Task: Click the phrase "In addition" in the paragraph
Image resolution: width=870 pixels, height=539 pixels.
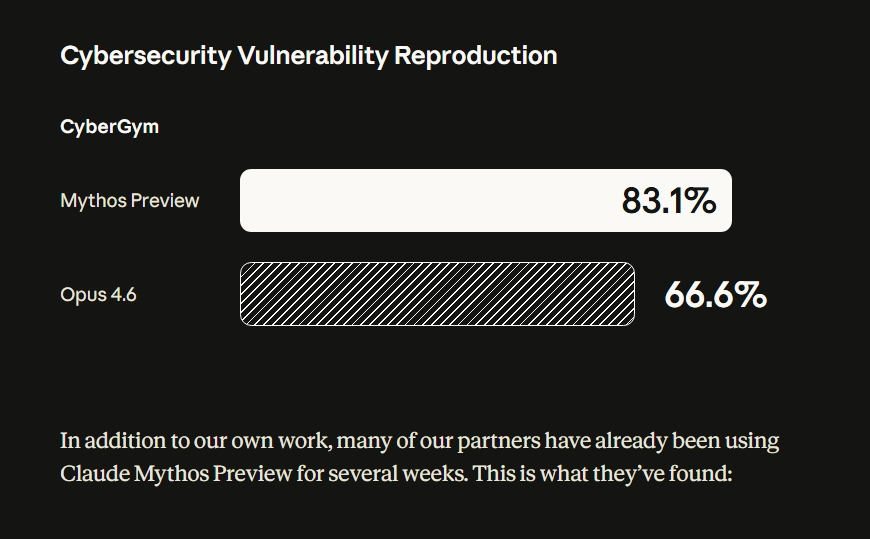Action: coord(111,441)
